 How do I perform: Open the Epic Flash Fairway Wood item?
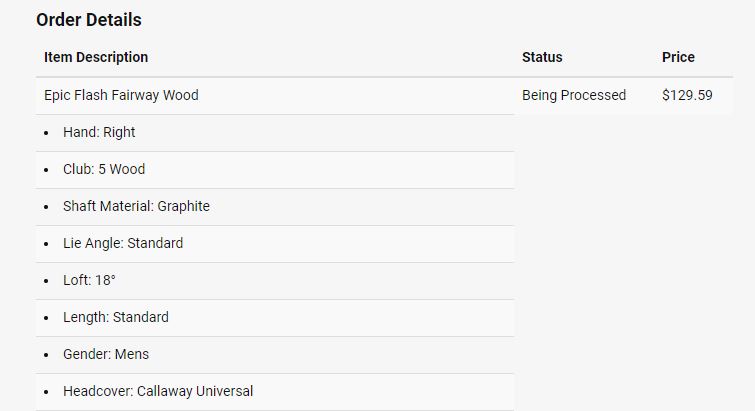(x=121, y=95)
